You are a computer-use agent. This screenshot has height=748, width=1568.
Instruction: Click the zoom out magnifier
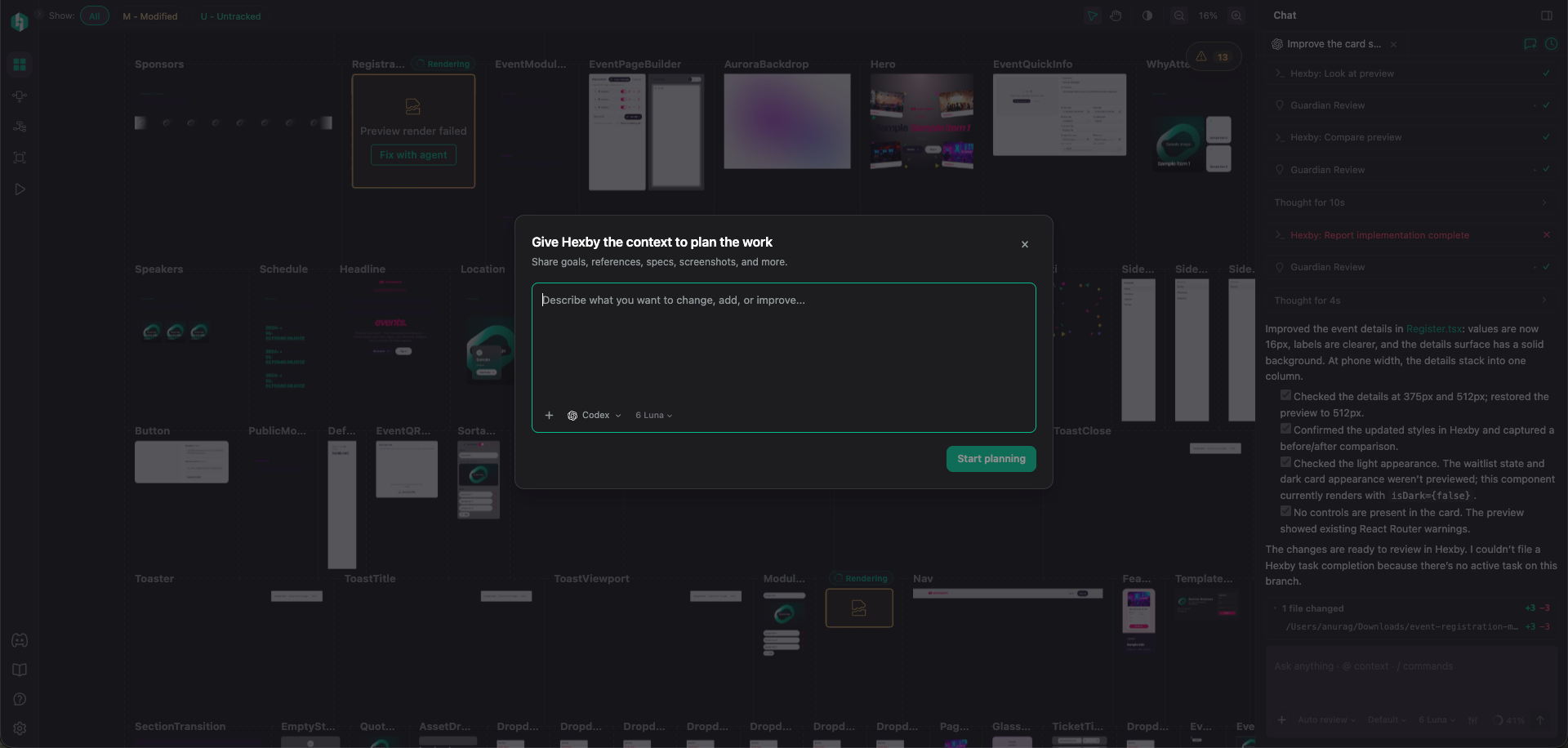(1179, 16)
